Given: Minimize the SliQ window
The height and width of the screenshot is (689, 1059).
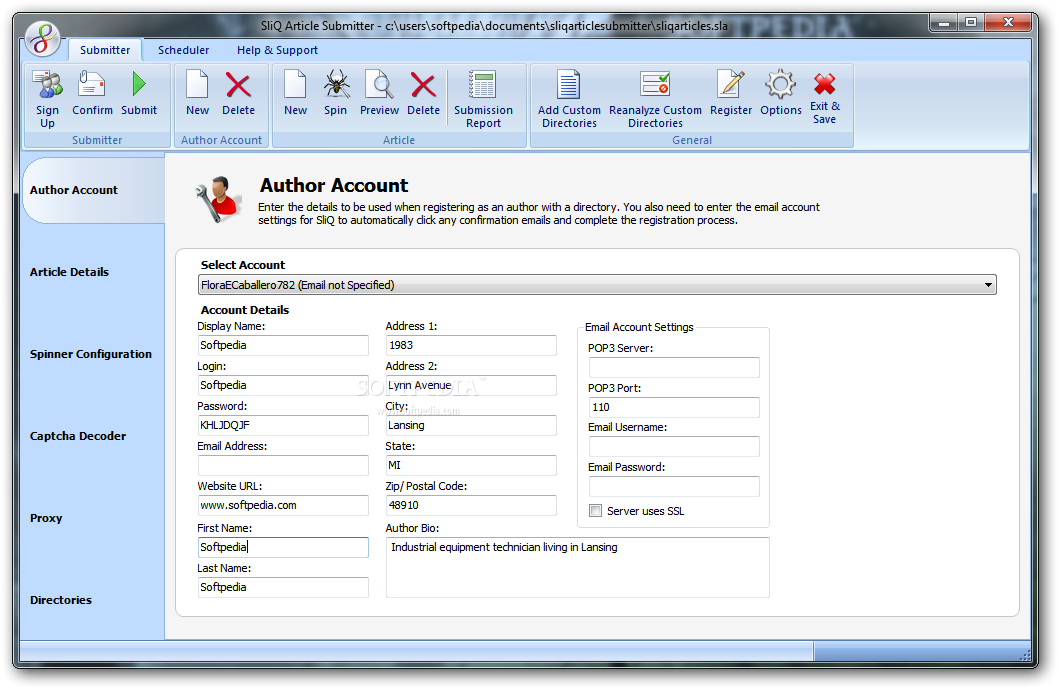Looking at the screenshot, I should click(x=944, y=23).
